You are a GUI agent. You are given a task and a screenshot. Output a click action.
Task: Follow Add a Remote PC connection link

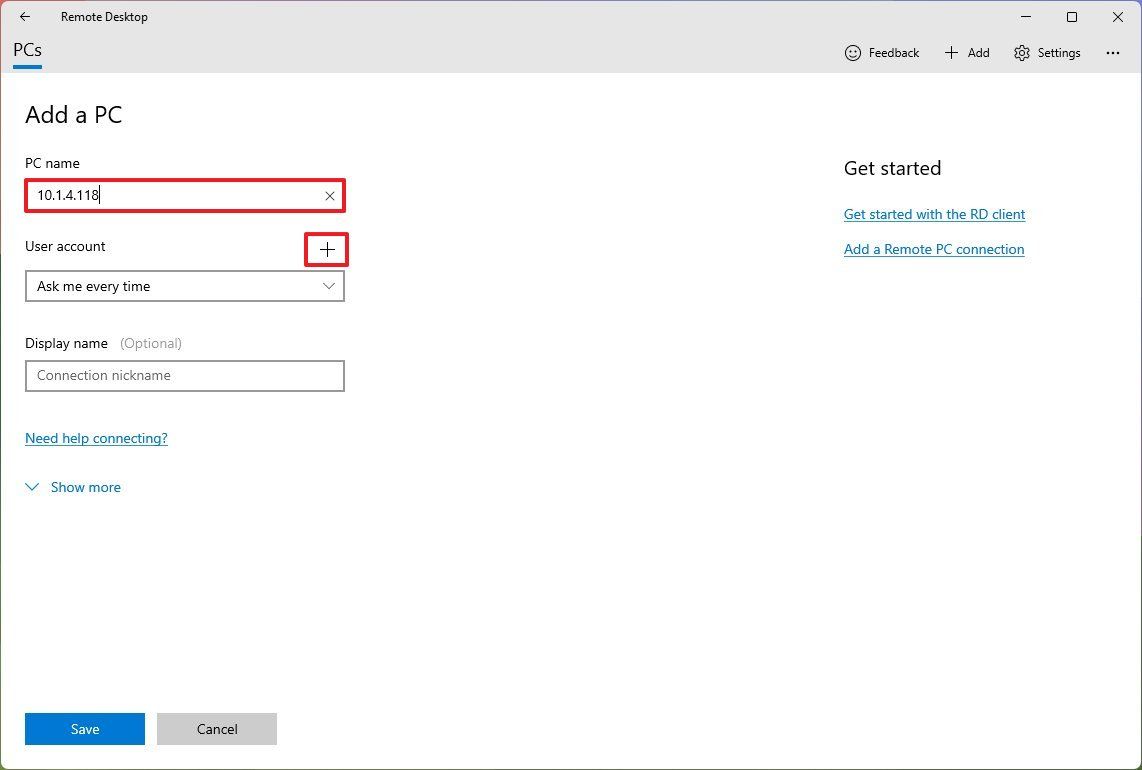pyautogui.click(x=933, y=249)
